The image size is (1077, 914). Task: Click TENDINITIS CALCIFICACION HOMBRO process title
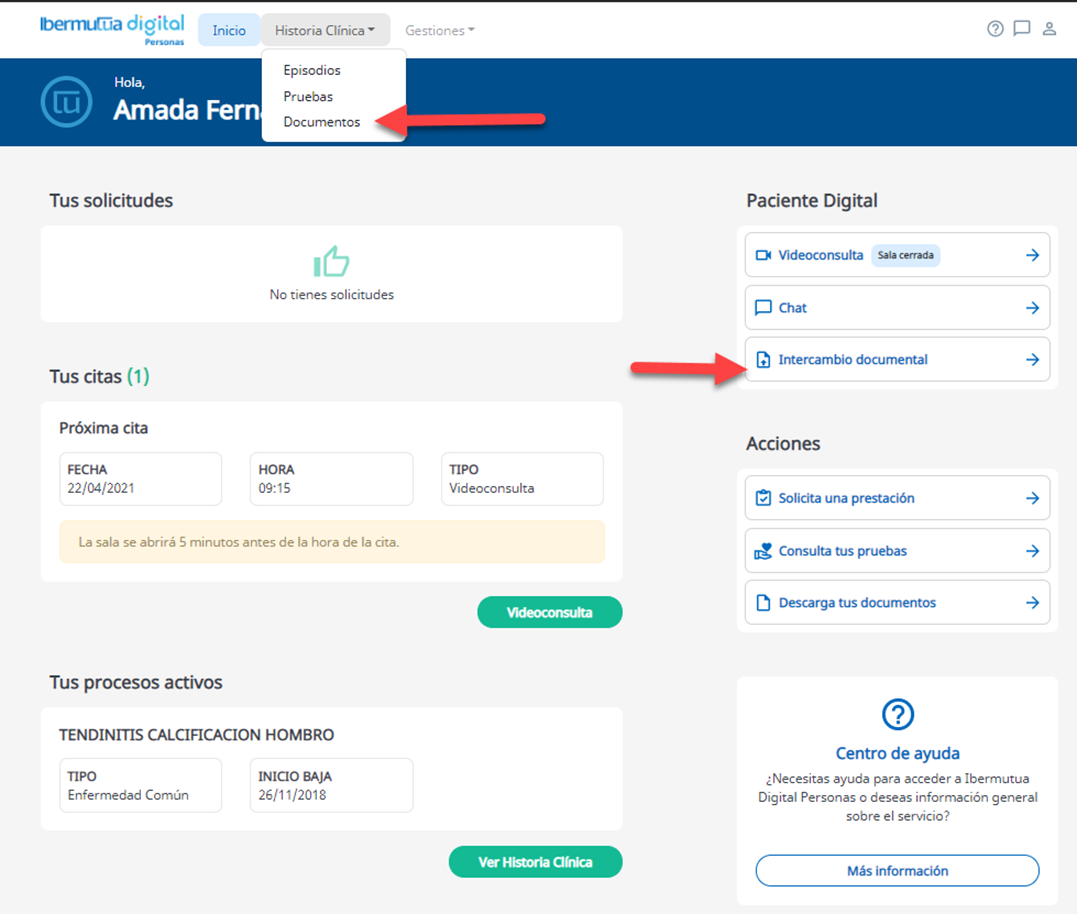[x=196, y=735]
